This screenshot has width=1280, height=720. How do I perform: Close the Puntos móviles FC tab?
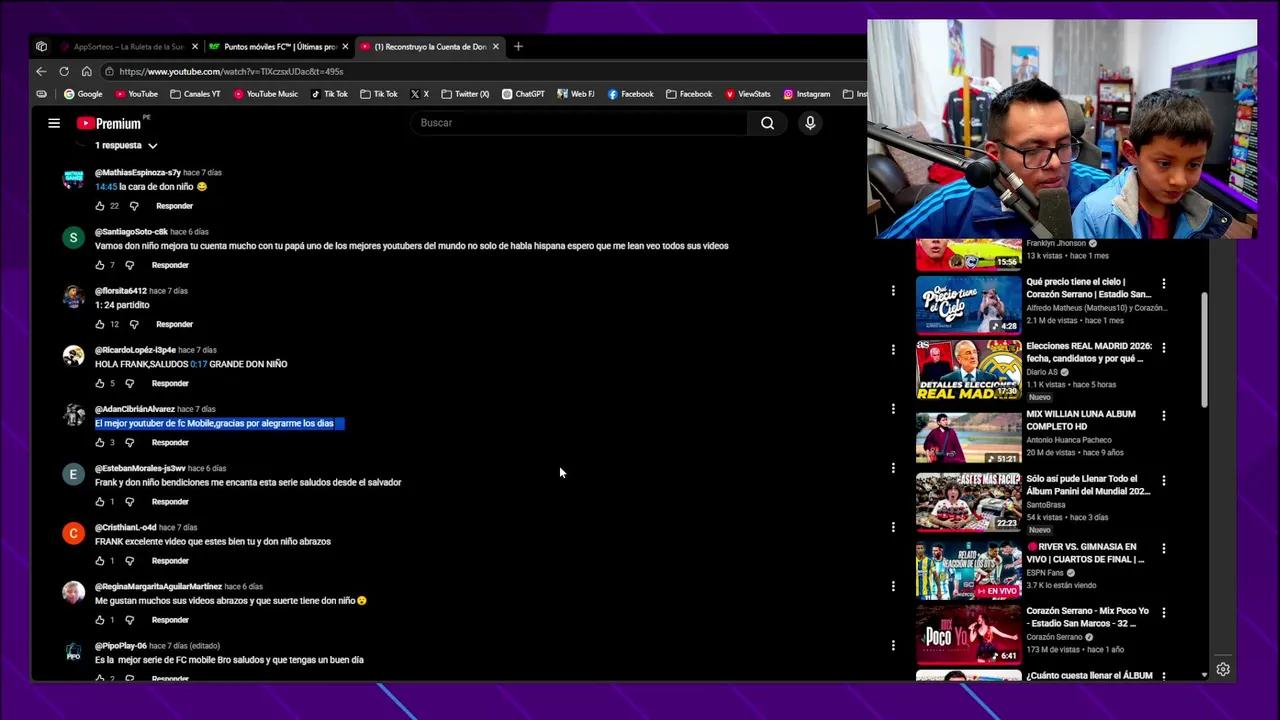[x=345, y=46]
